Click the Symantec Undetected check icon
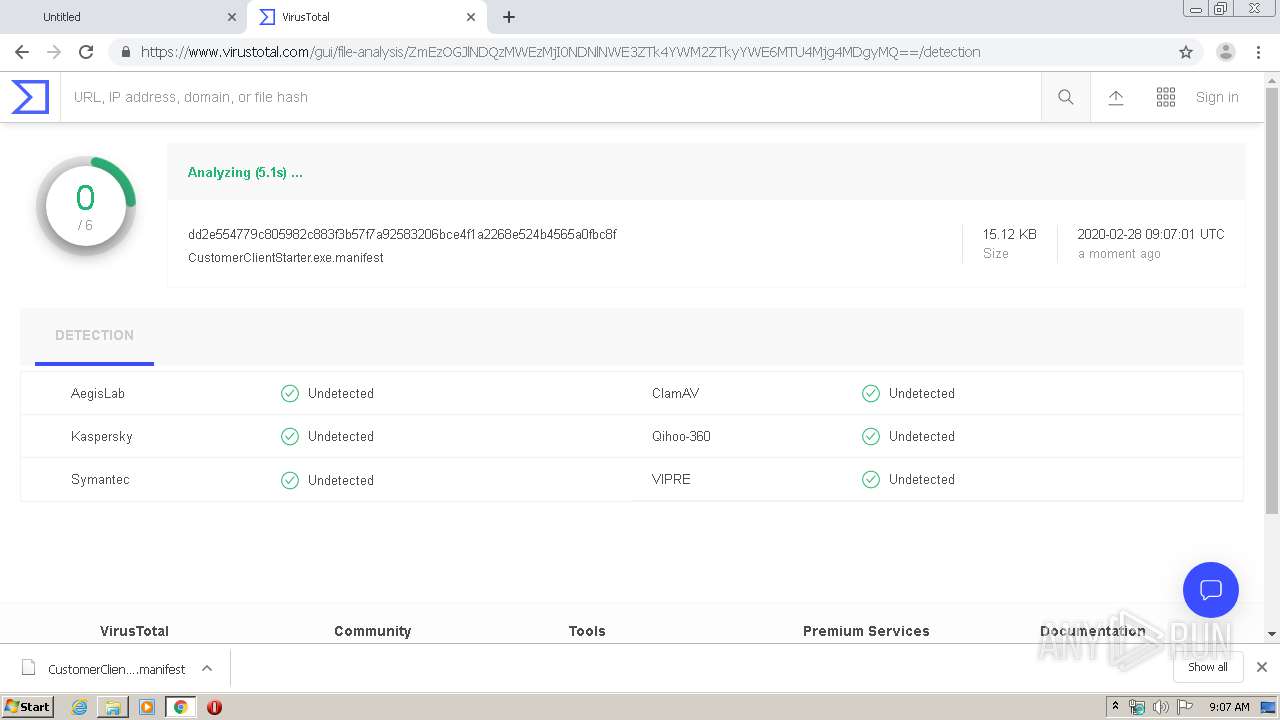 click(x=290, y=480)
